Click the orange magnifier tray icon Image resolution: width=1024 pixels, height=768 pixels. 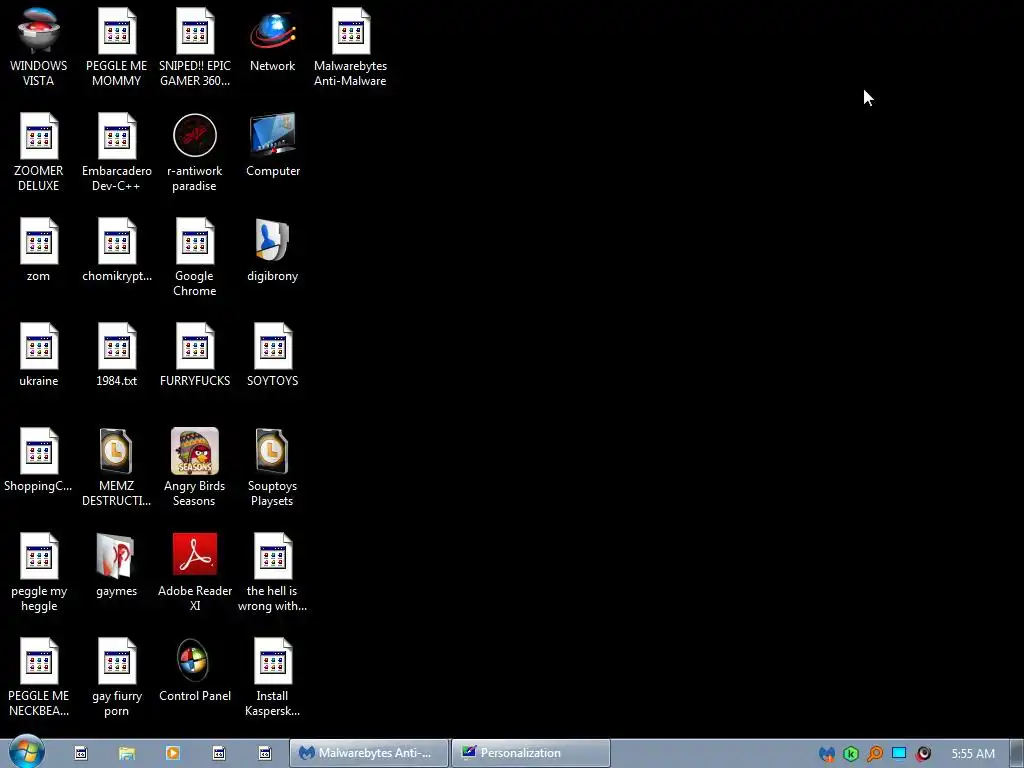point(875,754)
